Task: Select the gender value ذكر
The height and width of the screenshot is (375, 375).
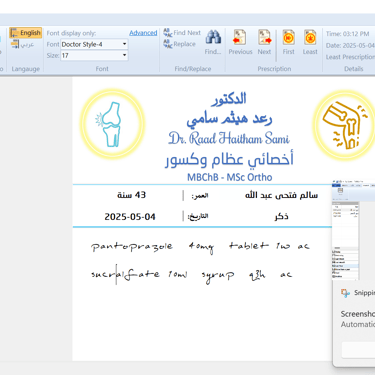Action: (x=282, y=216)
